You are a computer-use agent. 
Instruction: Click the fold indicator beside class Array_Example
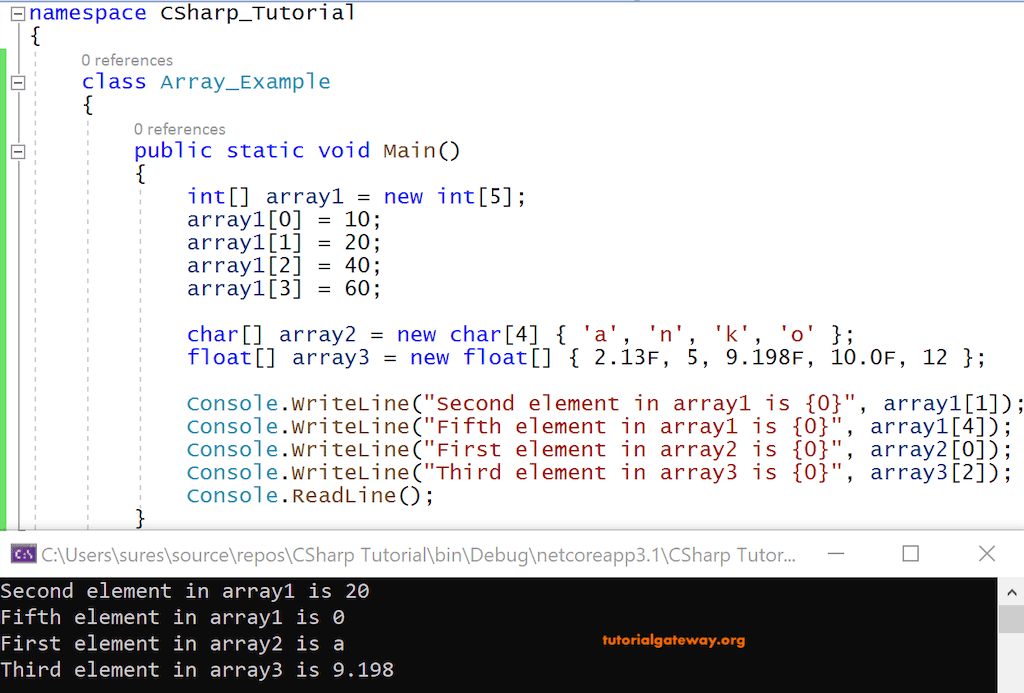17,84
